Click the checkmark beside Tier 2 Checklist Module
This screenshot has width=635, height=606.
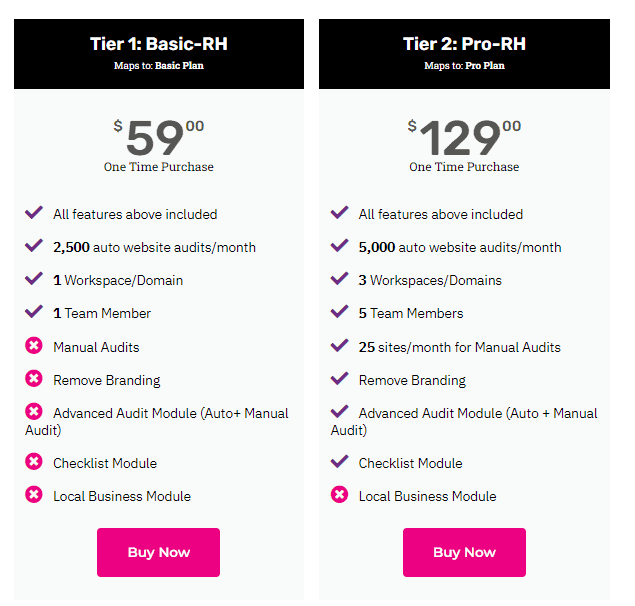[340, 462]
